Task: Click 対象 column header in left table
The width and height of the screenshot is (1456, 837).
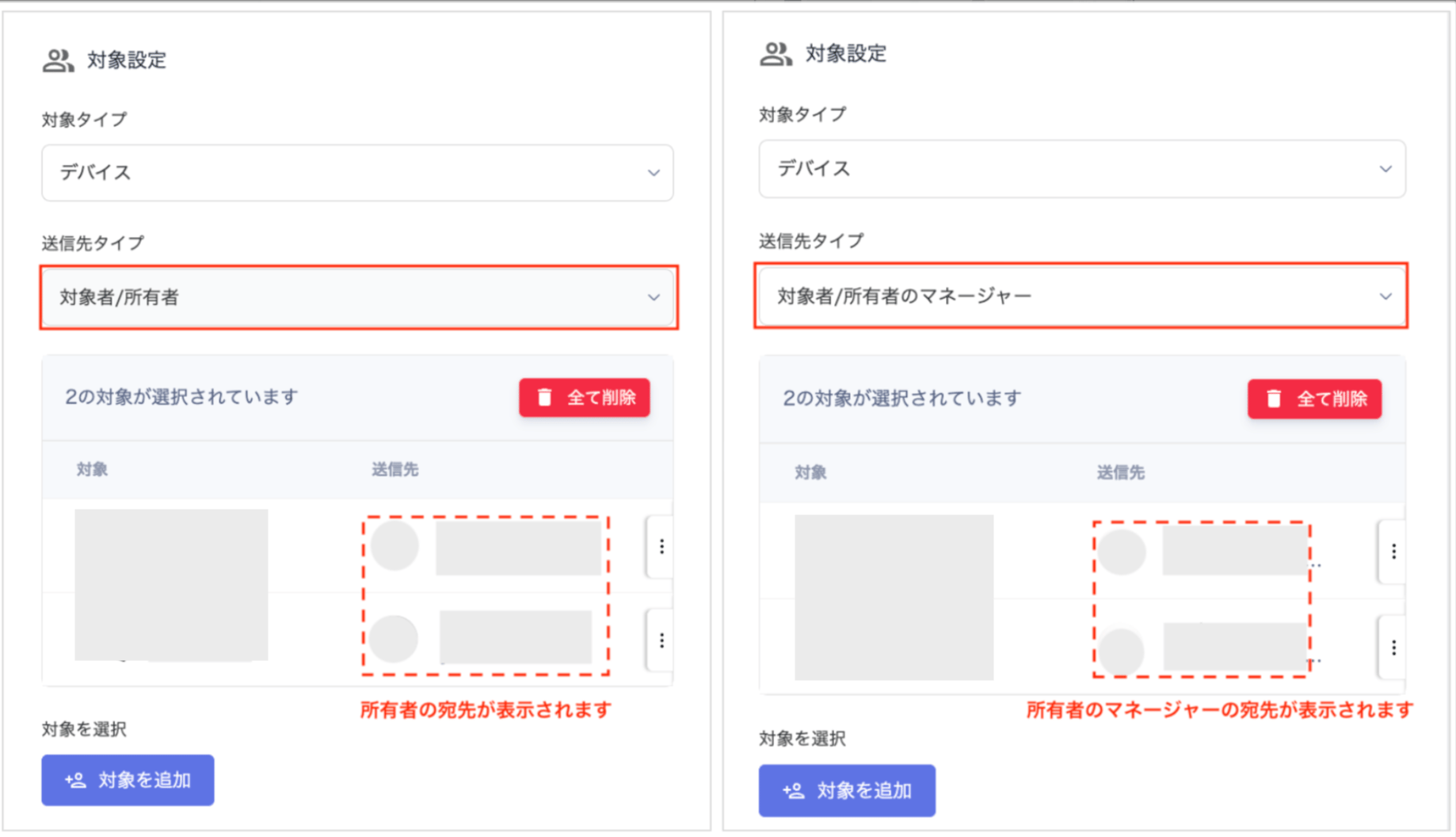Action: click(92, 469)
